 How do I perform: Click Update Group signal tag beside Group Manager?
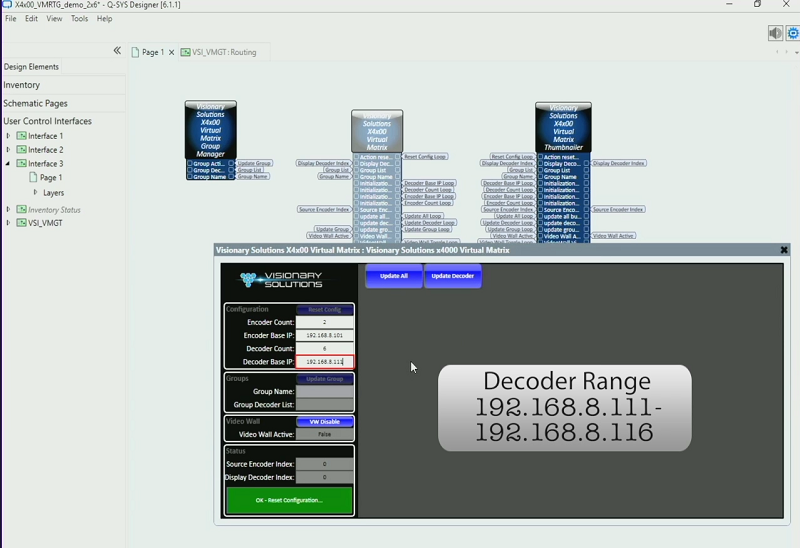tap(254, 163)
